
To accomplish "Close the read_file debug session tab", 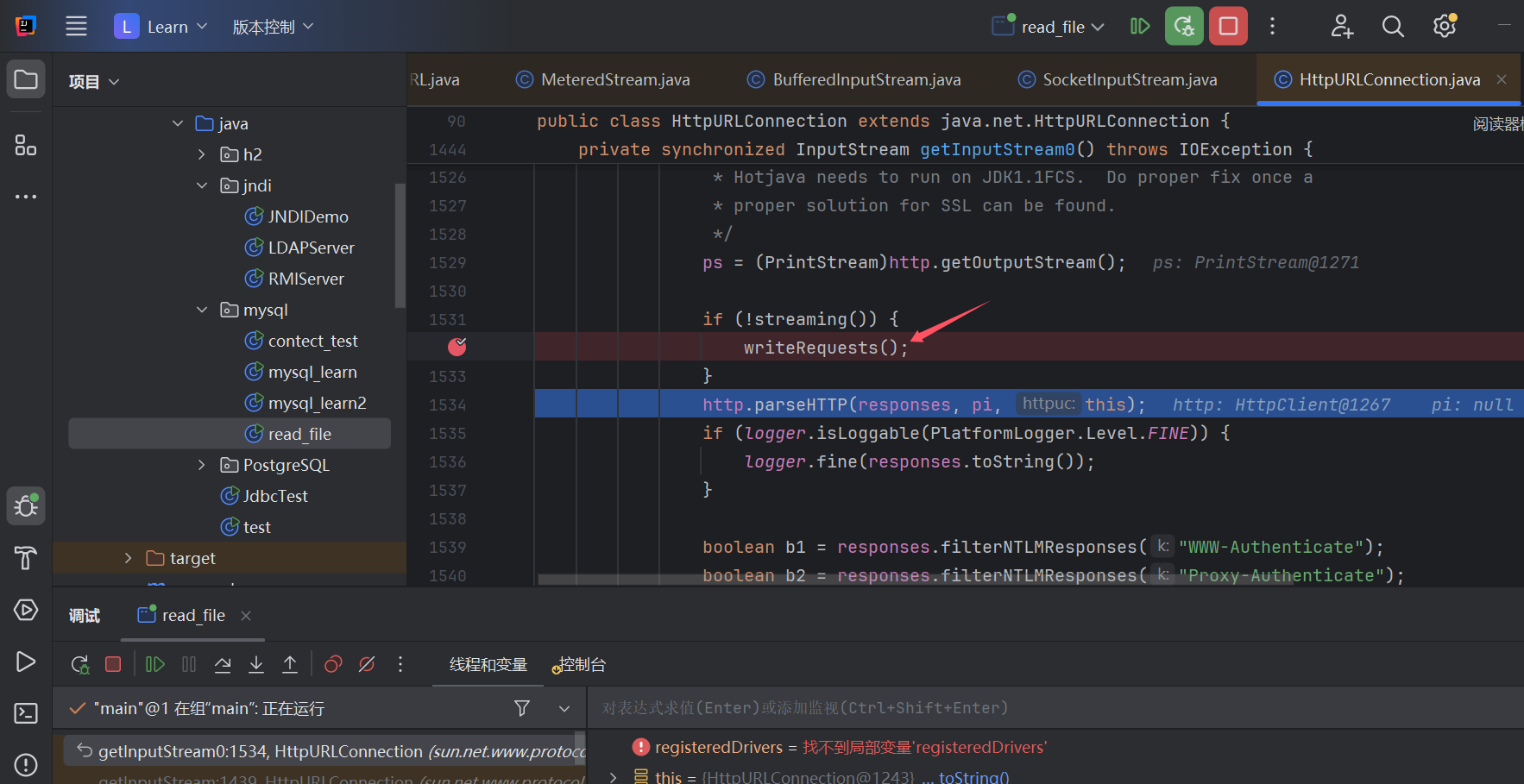I will (x=246, y=615).
